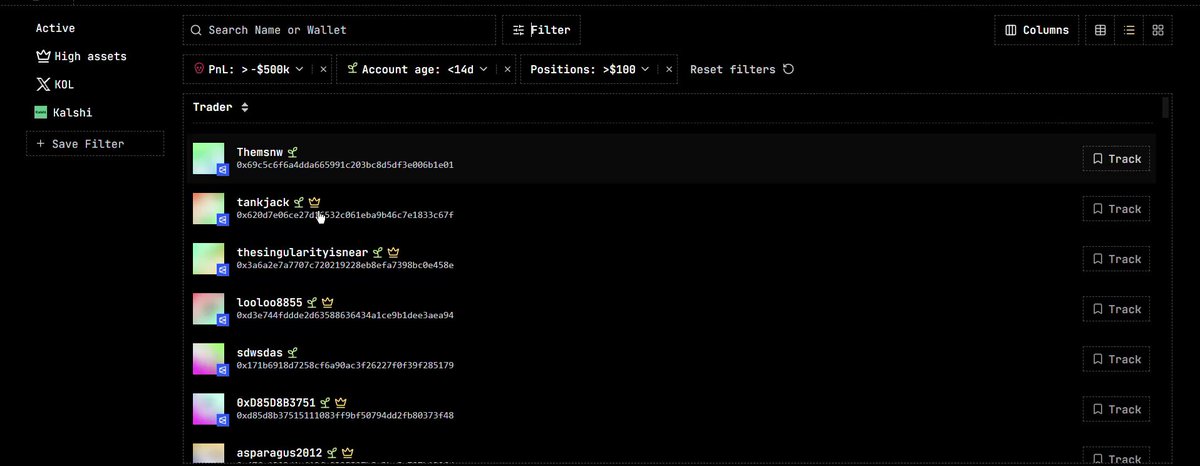Click the crown icon beside tankjack

point(314,202)
